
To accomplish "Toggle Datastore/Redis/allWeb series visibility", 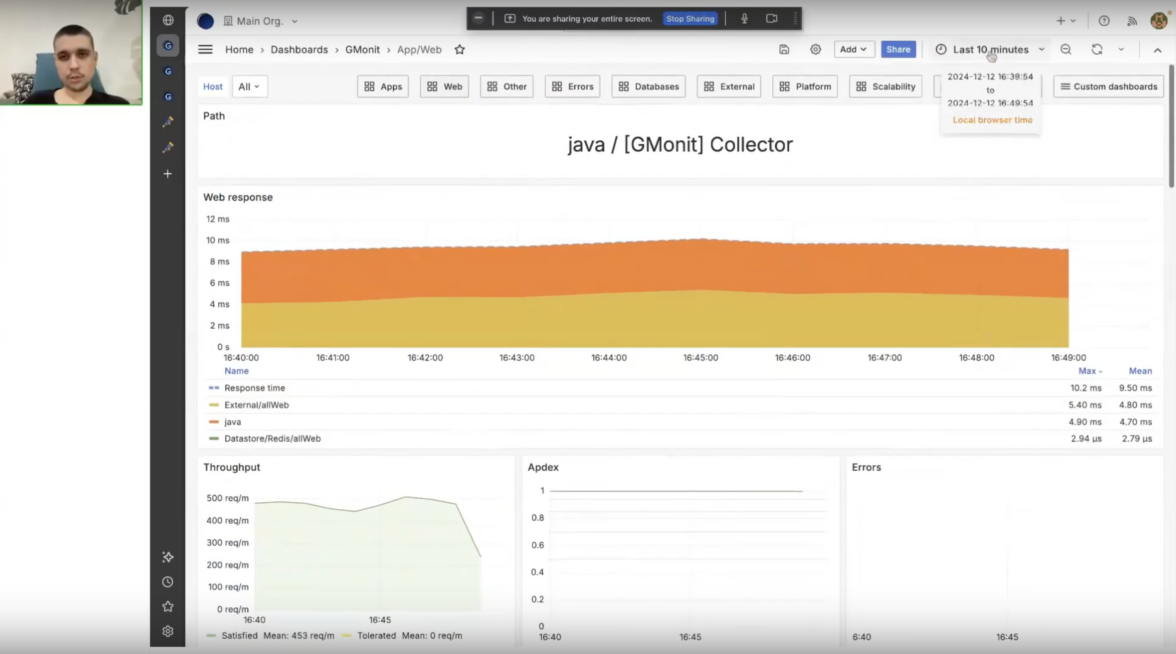I will click(x=272, y=439).
